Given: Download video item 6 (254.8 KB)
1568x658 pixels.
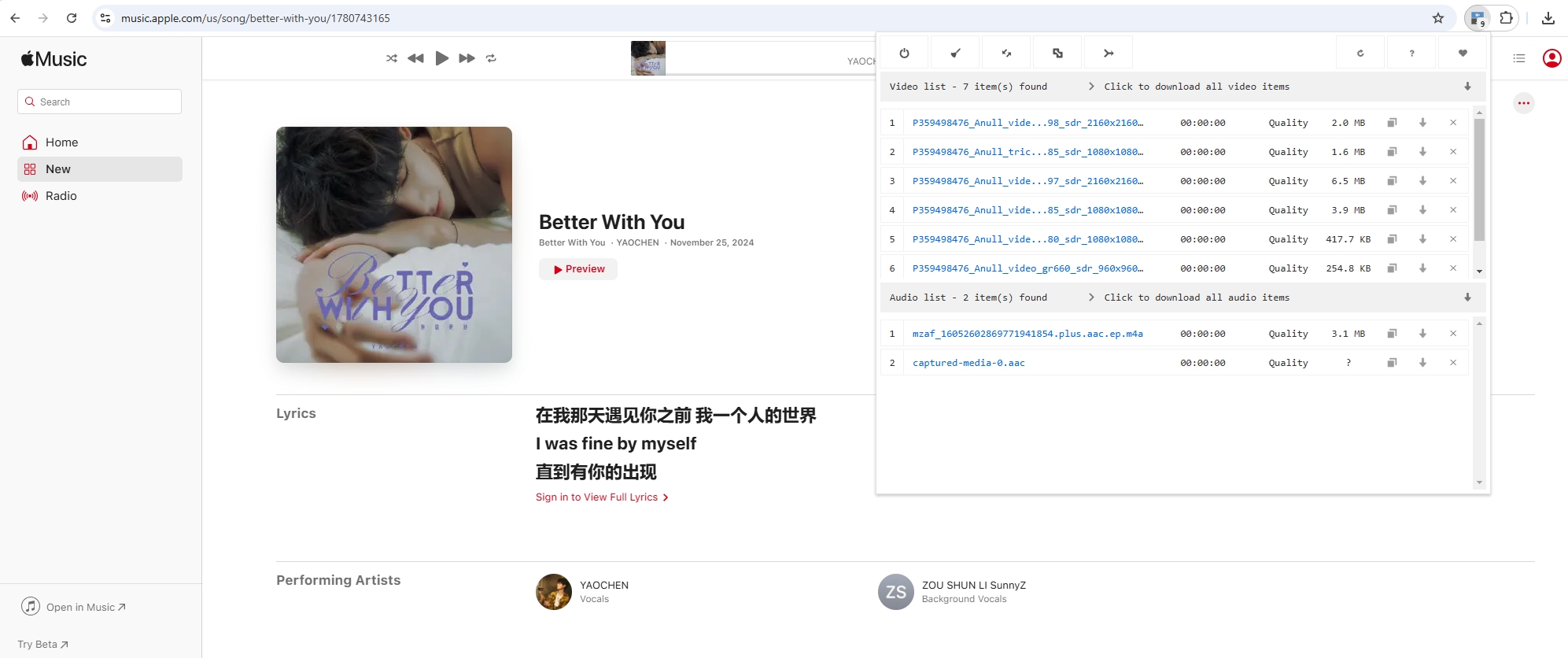Looking at the screenshot, I should click(x=1422, y=268).
